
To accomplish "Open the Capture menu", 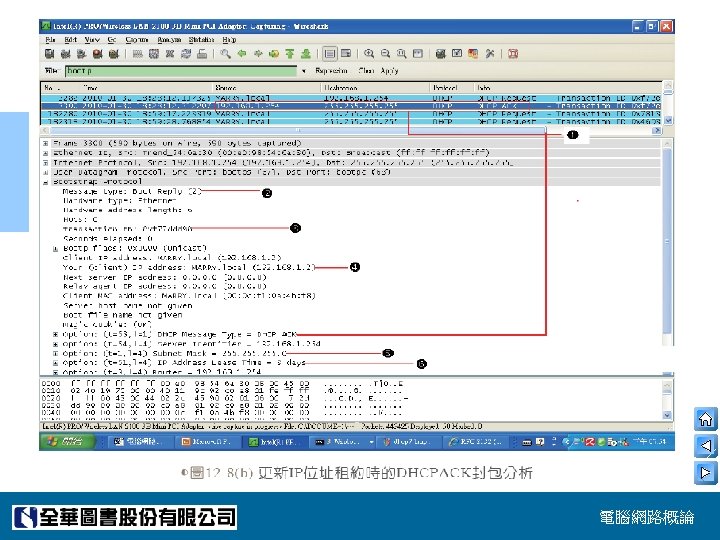I will point(136,40).
